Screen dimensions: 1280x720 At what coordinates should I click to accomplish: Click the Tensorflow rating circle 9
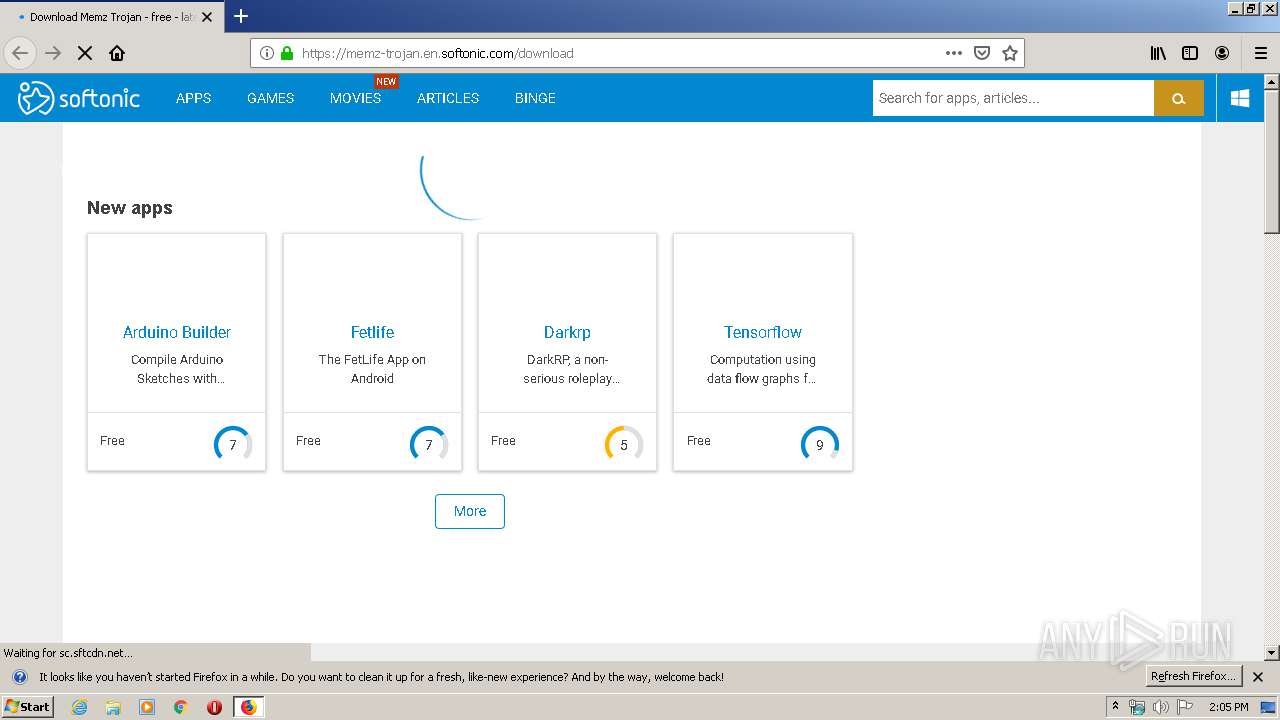[820, 444]
